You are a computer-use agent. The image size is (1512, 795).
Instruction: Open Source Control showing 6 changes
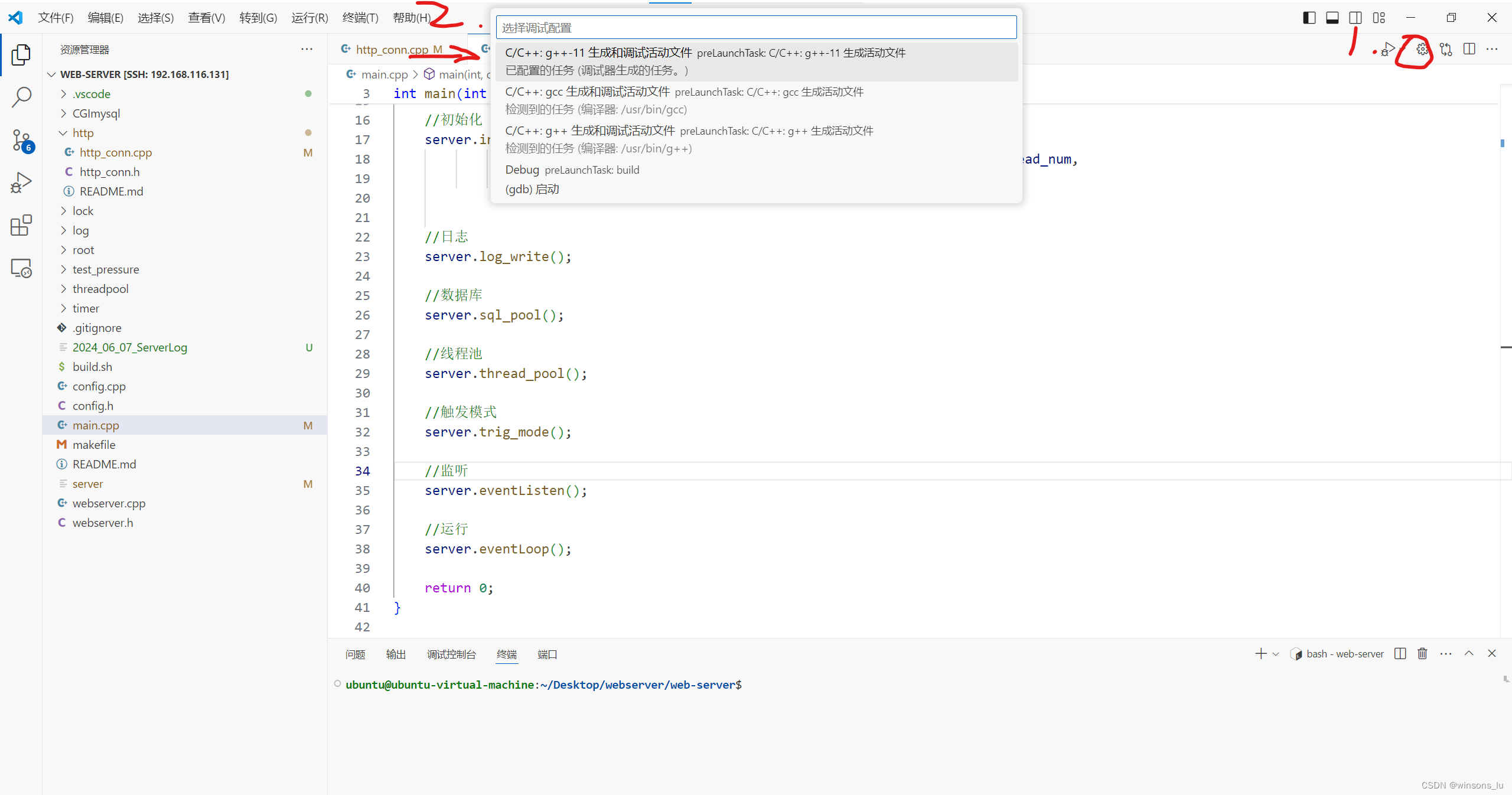pos(21,141)
